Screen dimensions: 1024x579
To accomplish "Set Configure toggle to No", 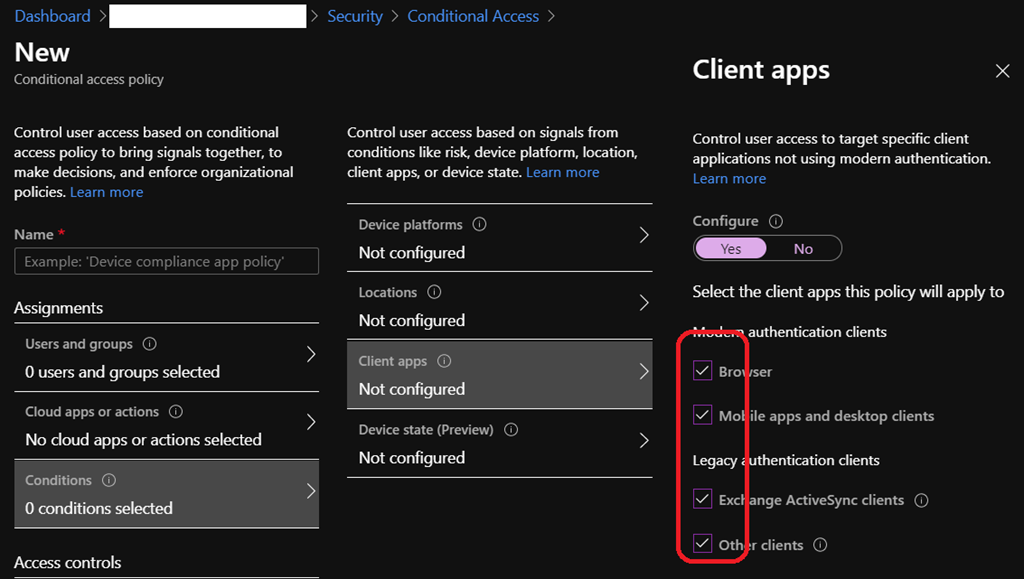I will [803, 249].
